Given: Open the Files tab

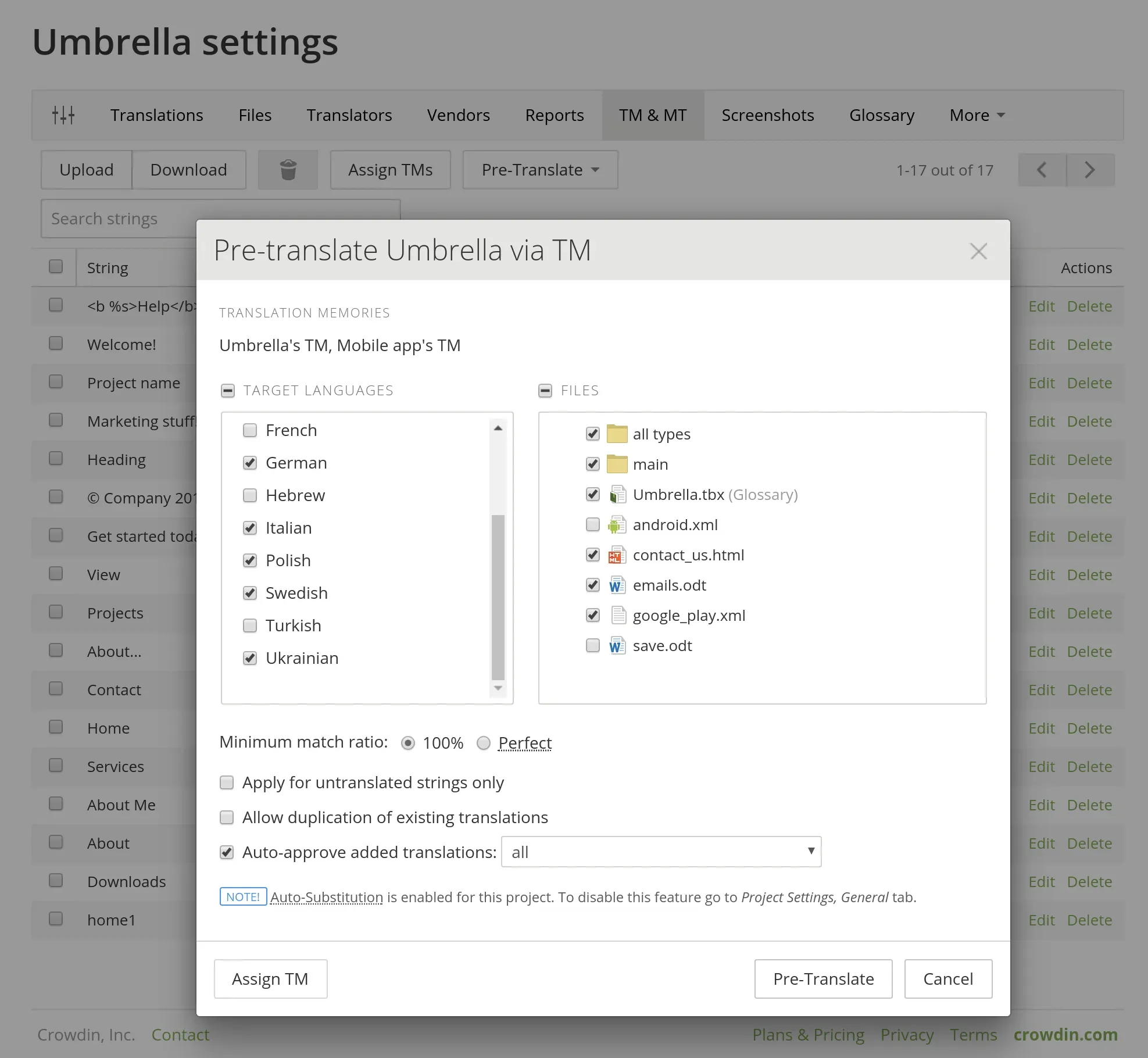Looking at the screenshot, I should (255, 115).
